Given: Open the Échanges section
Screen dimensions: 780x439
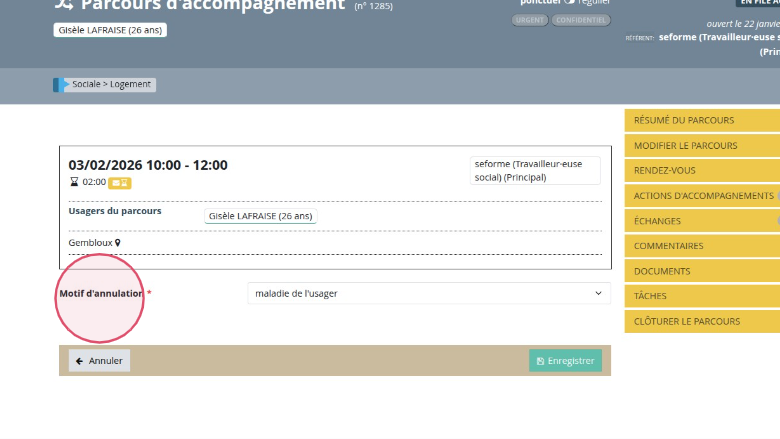Looking at the screenshot, I should [x=700, y=221].
